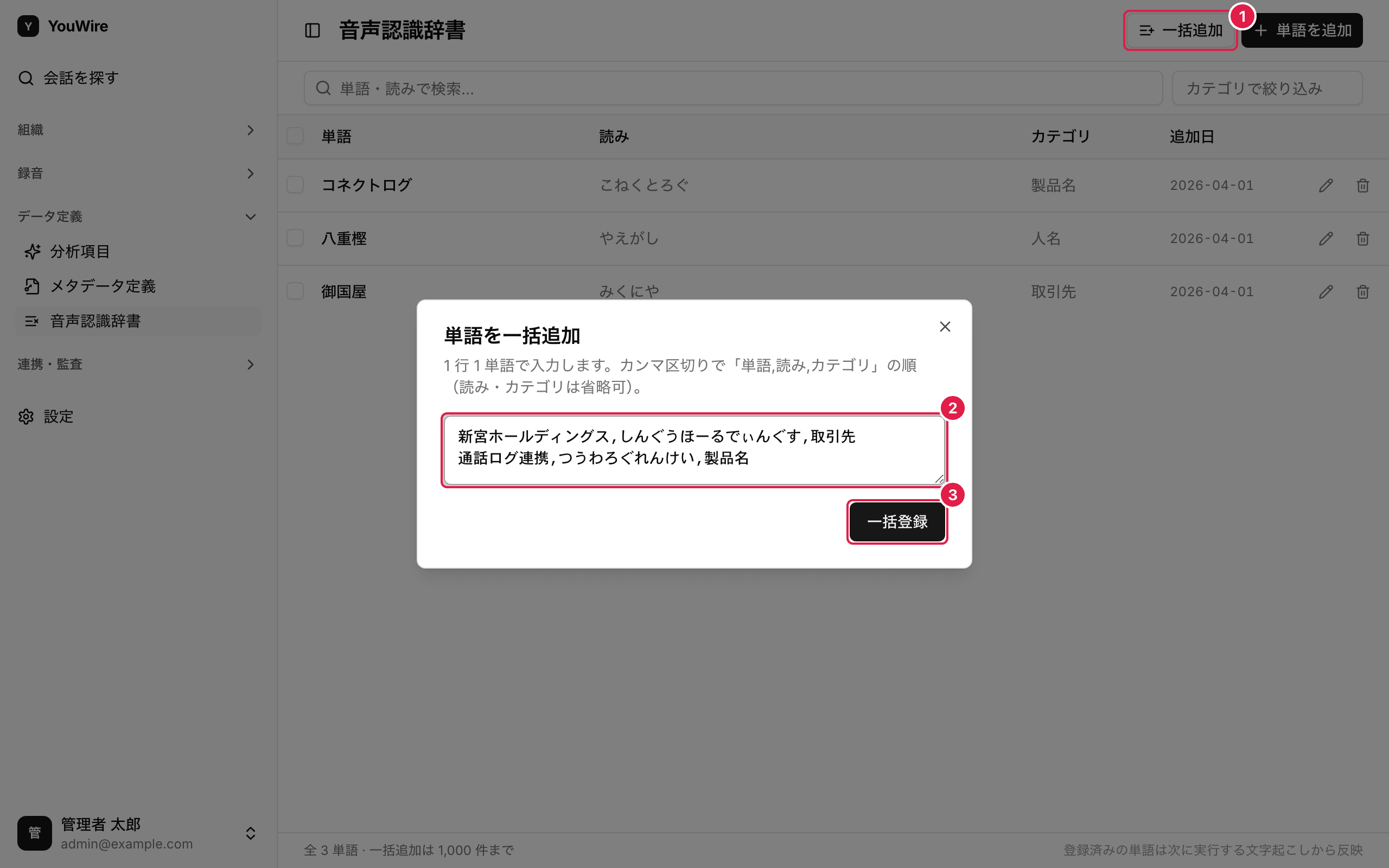Open the 管理者 太郎 account switcher

tap(138, 833)
